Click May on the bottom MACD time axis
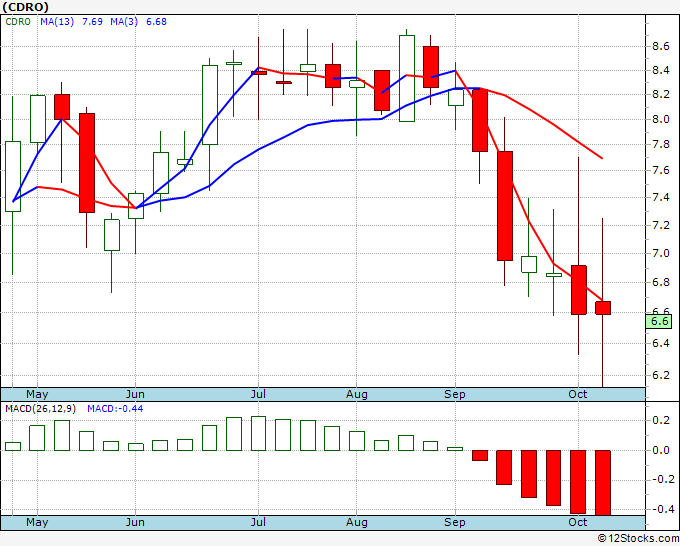This screenshot has width=680, height=546. point(37,523)
